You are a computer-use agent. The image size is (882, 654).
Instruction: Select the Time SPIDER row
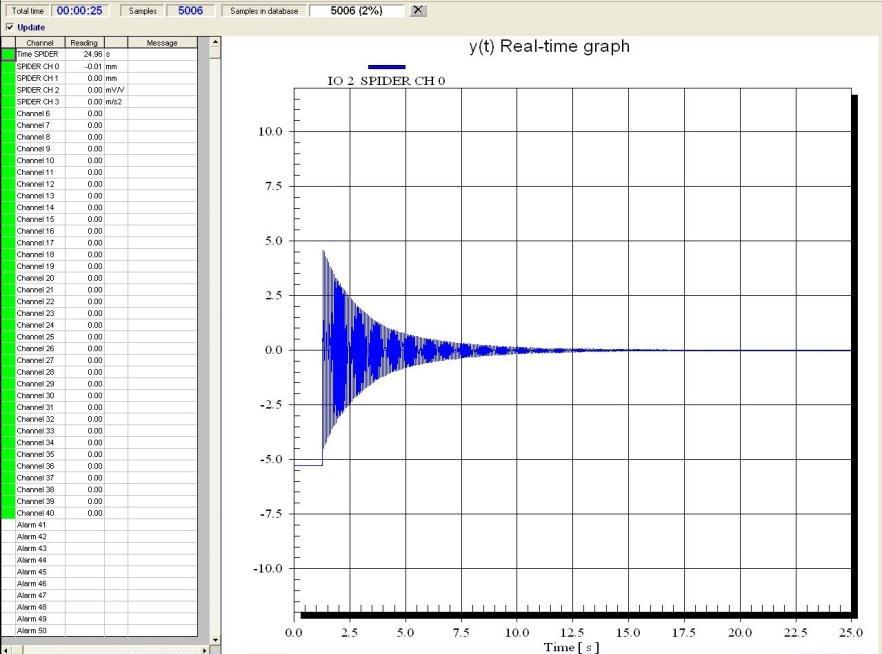point(99,54)
